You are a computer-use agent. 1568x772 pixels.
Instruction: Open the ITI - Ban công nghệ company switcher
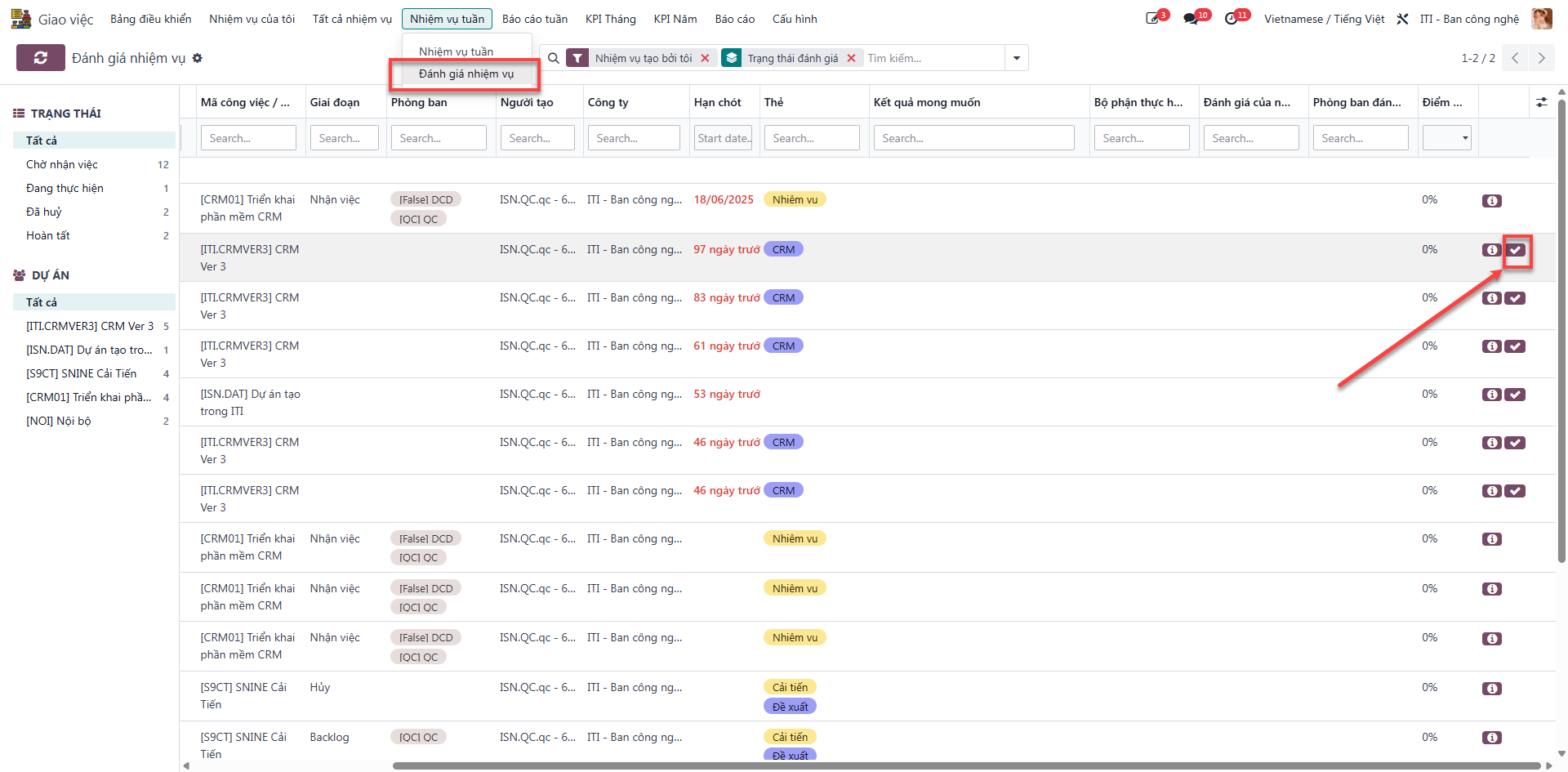tap(1469, 19)
